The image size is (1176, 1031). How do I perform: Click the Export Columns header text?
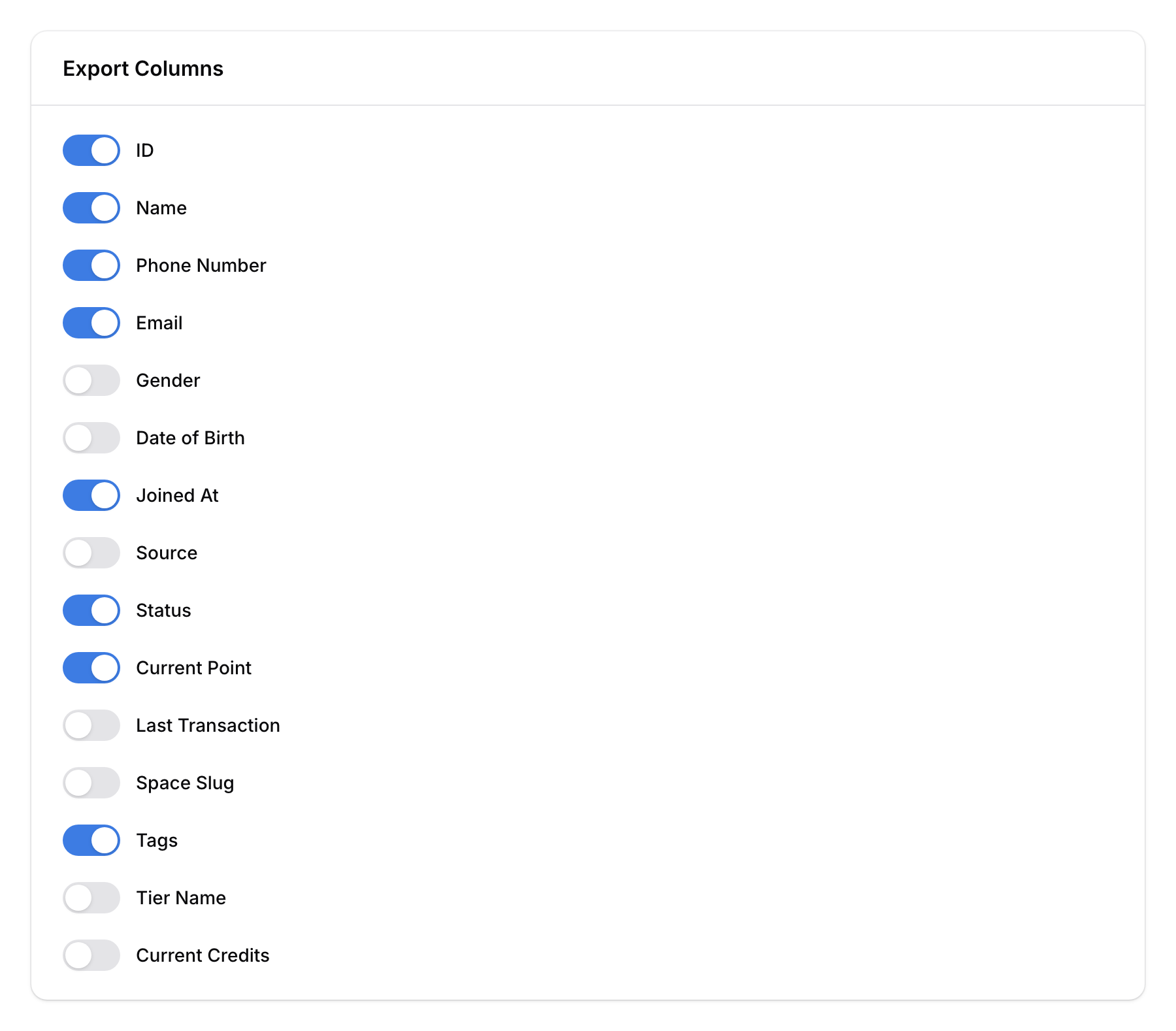pos(143,68)
